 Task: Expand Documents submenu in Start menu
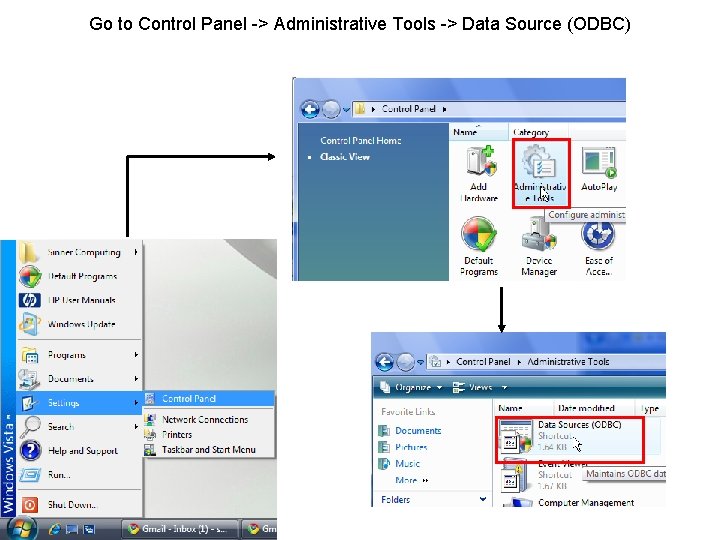[x=80, y=378]
